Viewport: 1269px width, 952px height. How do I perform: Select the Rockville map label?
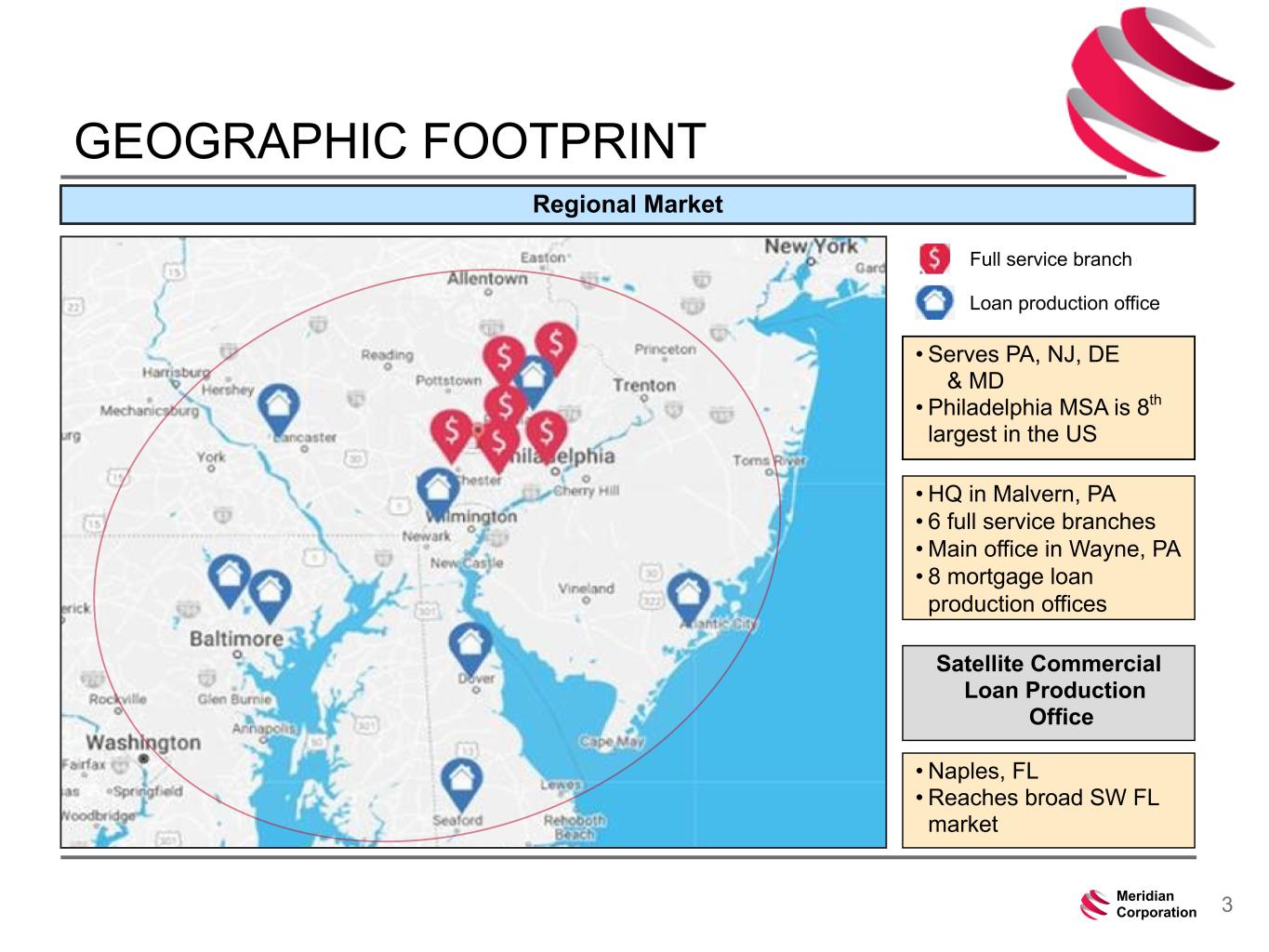(118, 699)
